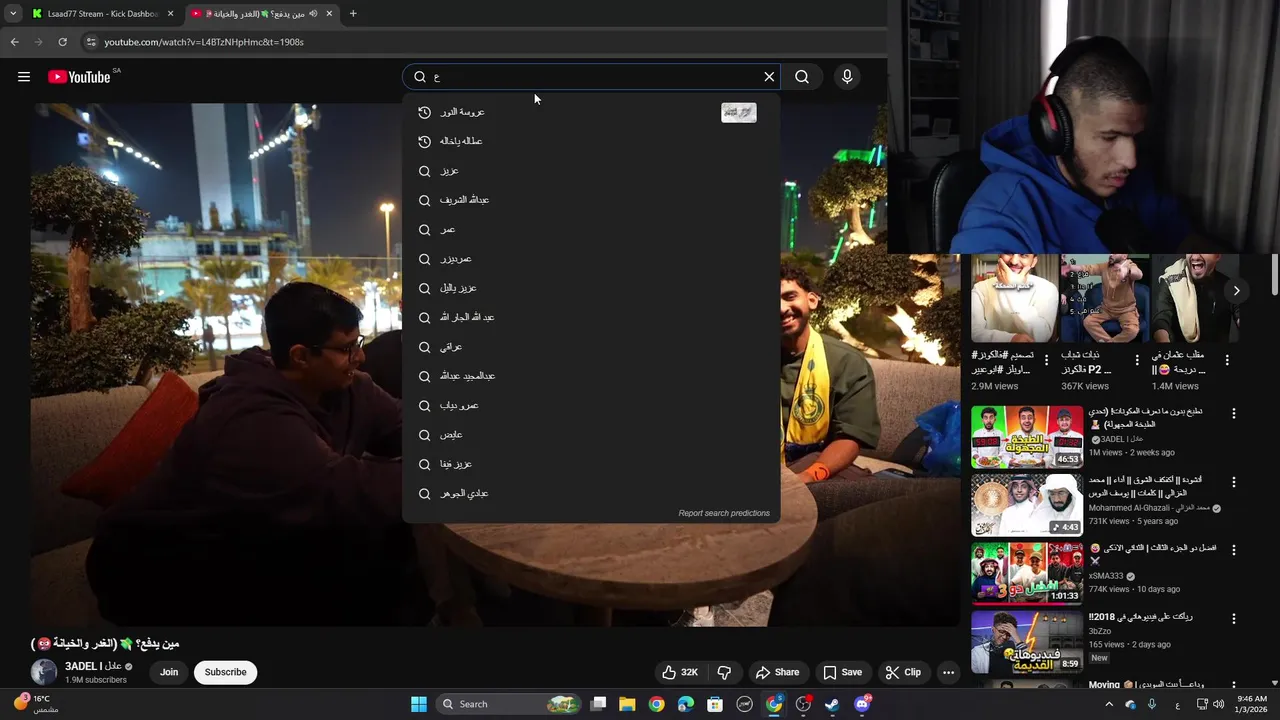This screenshot has width=1280, height=720.
Task: Click the Join membership button
Action: tap(169, 672)
